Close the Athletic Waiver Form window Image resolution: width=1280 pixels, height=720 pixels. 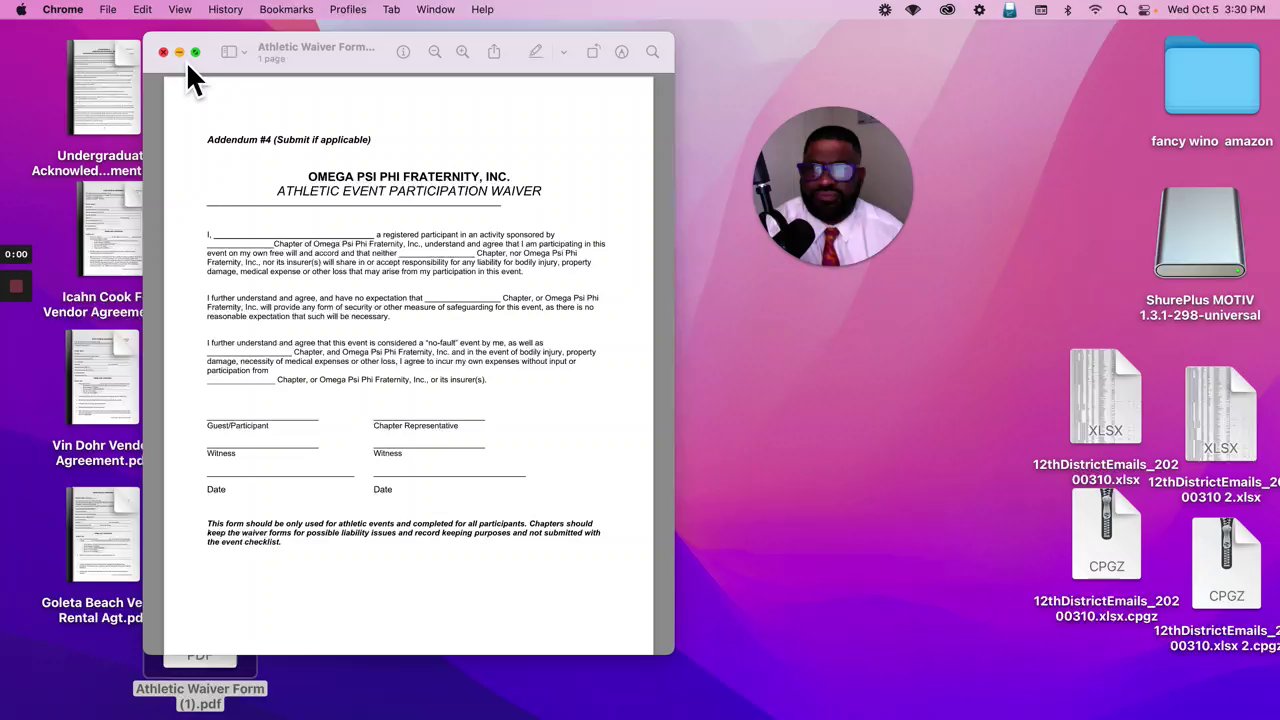(163, 52)
